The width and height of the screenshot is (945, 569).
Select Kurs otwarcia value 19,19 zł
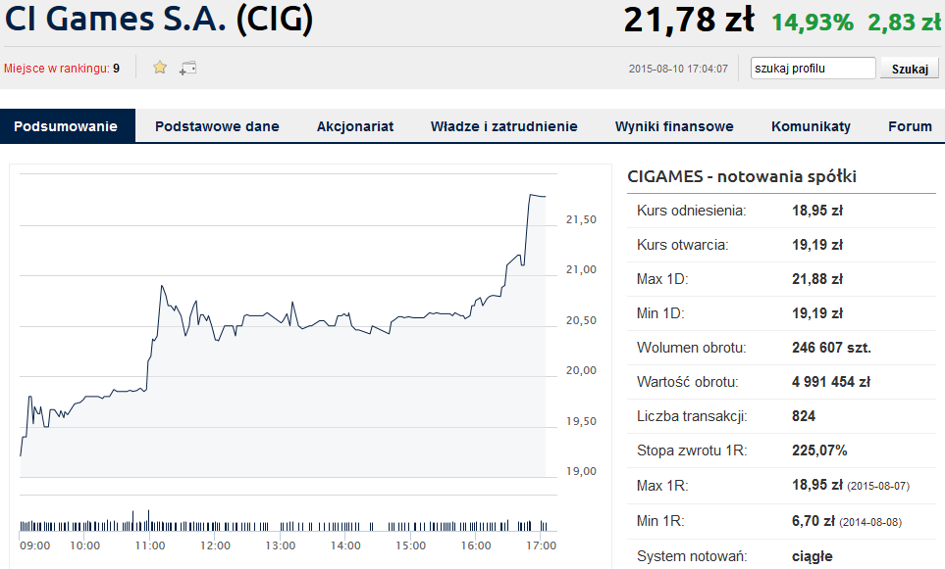pyautogui.click(x=817, y=245)
